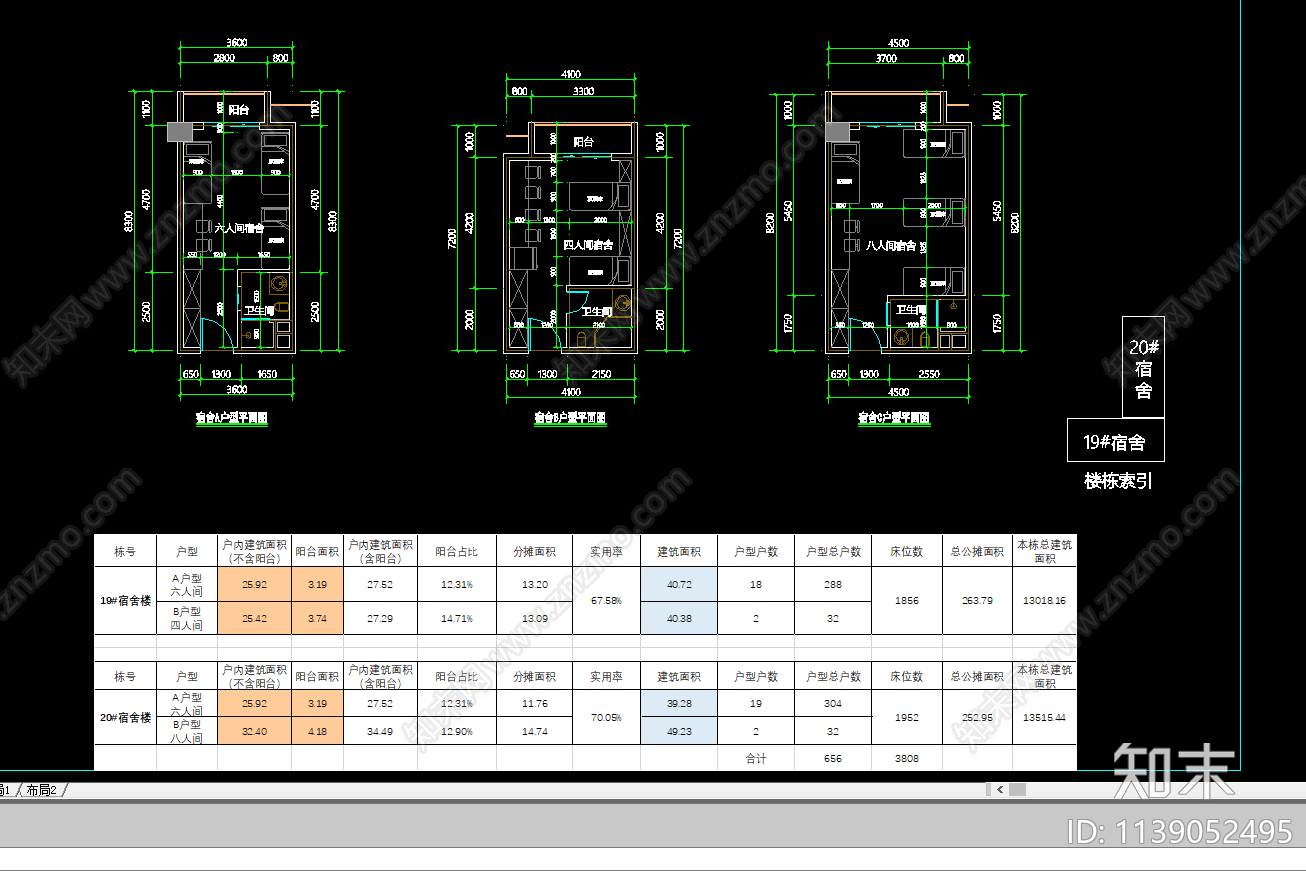The width and height of the screenshot is (1306, 871).
Task: Select the 3700 dimension text
Action: [x=885, y=59]
